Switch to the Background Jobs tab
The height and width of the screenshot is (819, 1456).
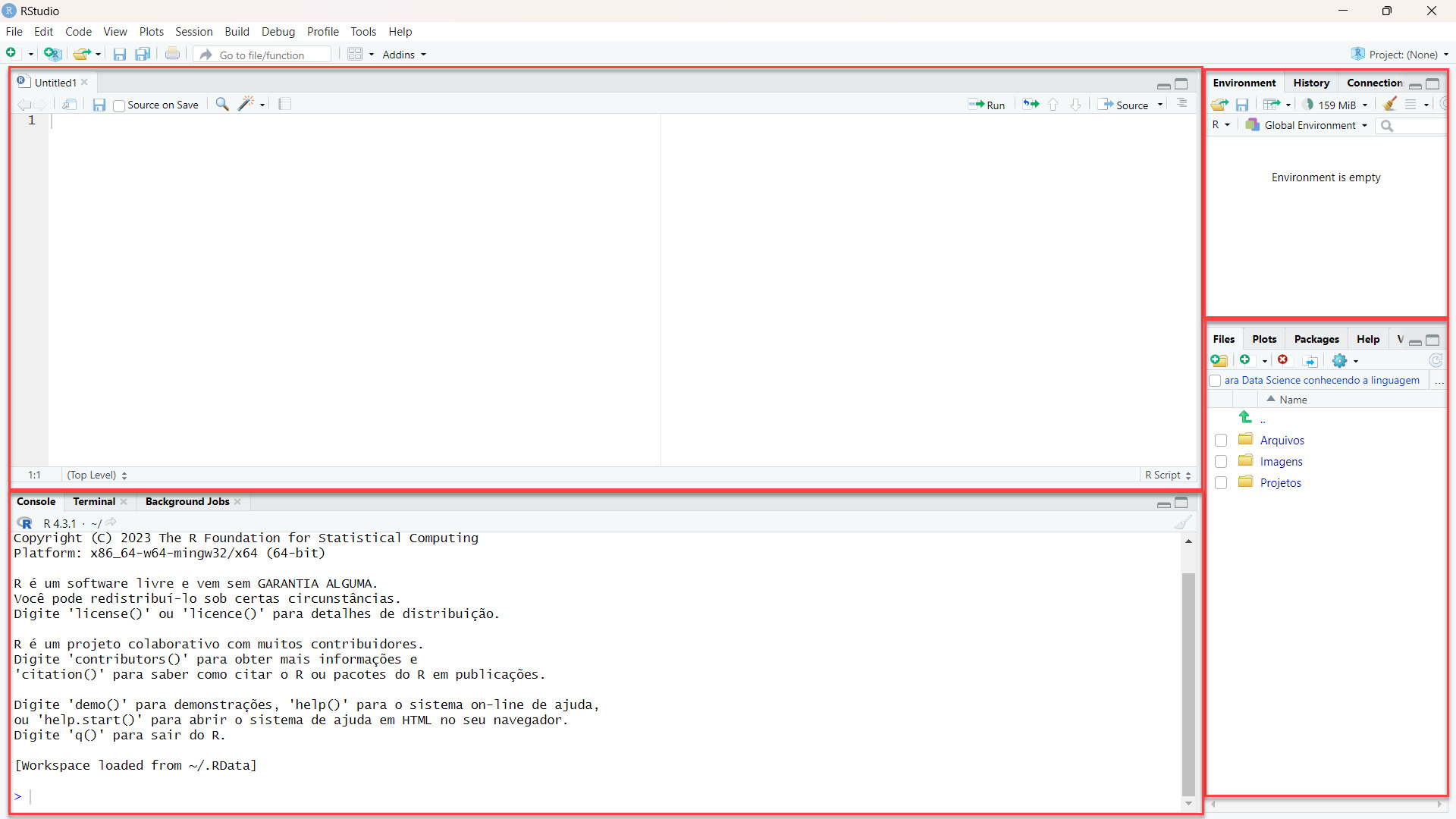click(x=187, y=502)
